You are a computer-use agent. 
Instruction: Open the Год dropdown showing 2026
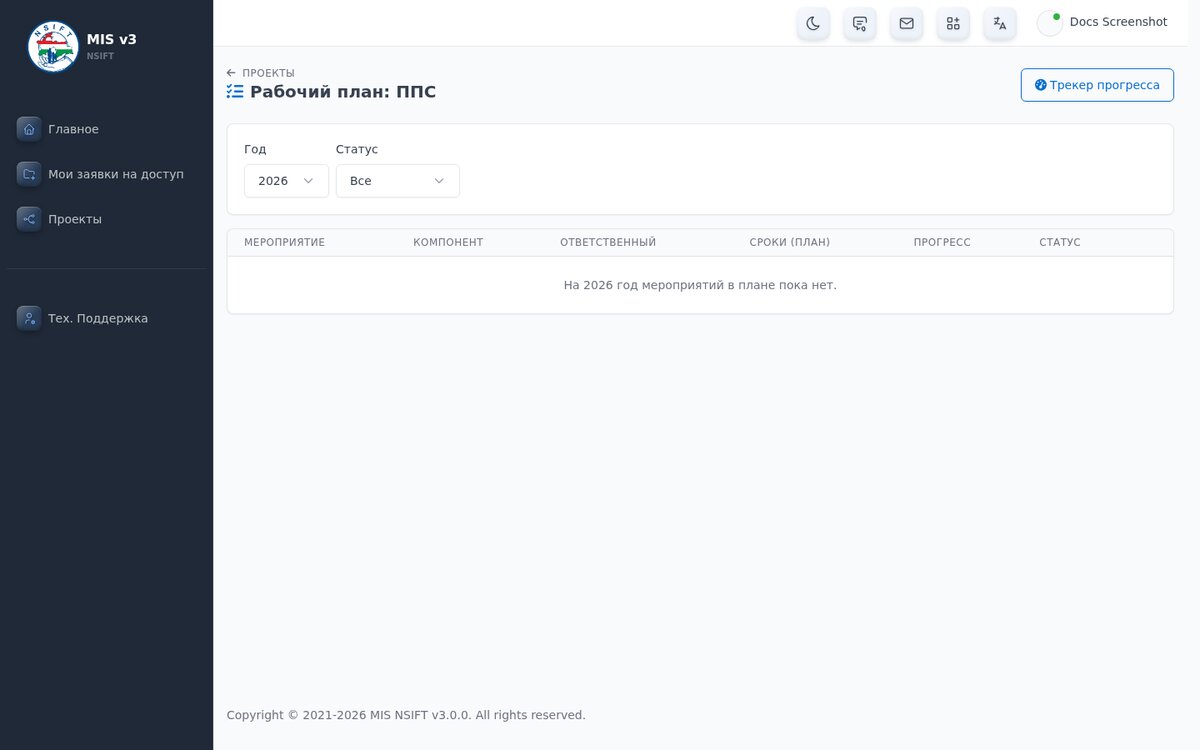tap(286, 181)
